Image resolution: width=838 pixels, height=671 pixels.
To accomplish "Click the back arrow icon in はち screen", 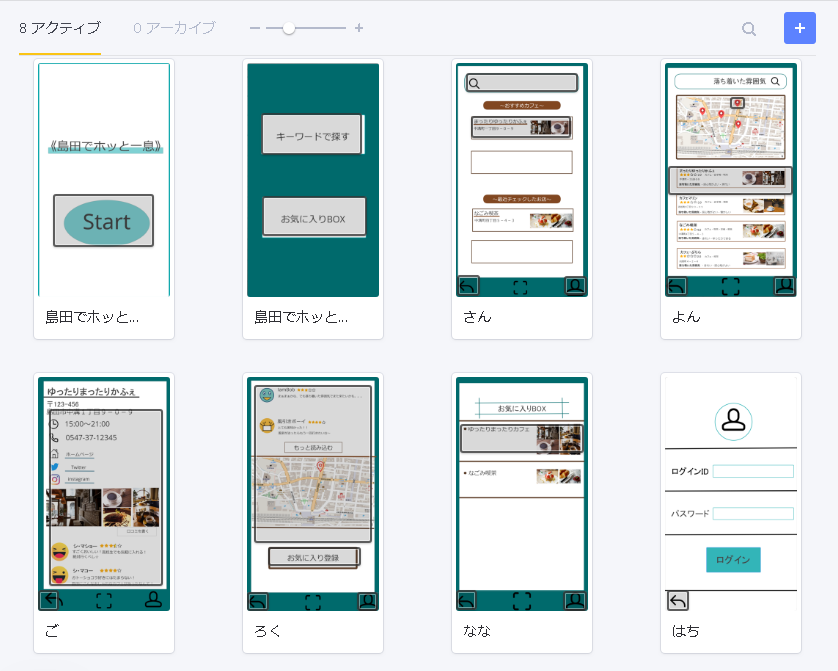I will [678, 601].
